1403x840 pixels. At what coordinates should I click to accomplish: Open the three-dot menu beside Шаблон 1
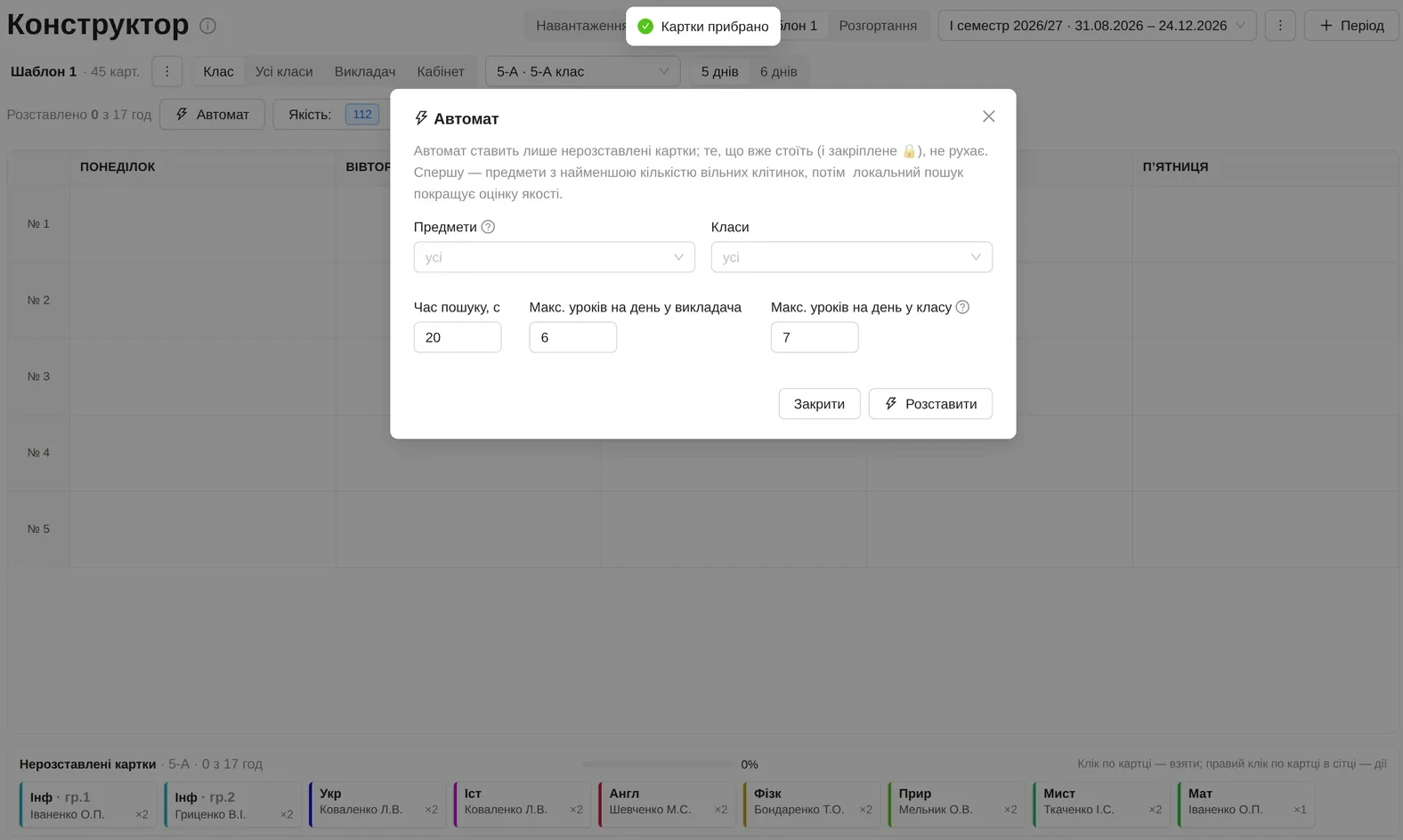coord(166,71)
